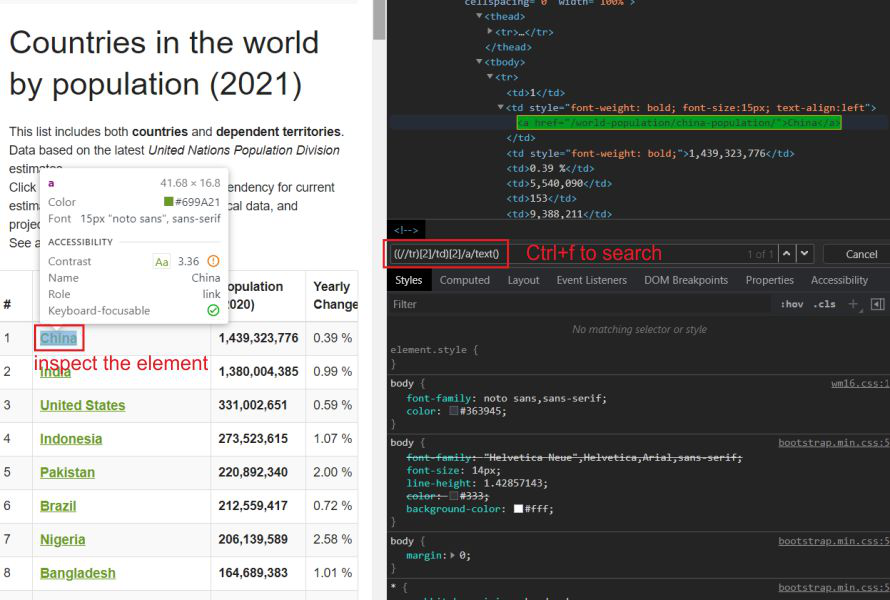Image resolution: width=890 pixels, height=600 pixels.
Task: Open the Pakistan country link
Action: click(x=68, y=472)
